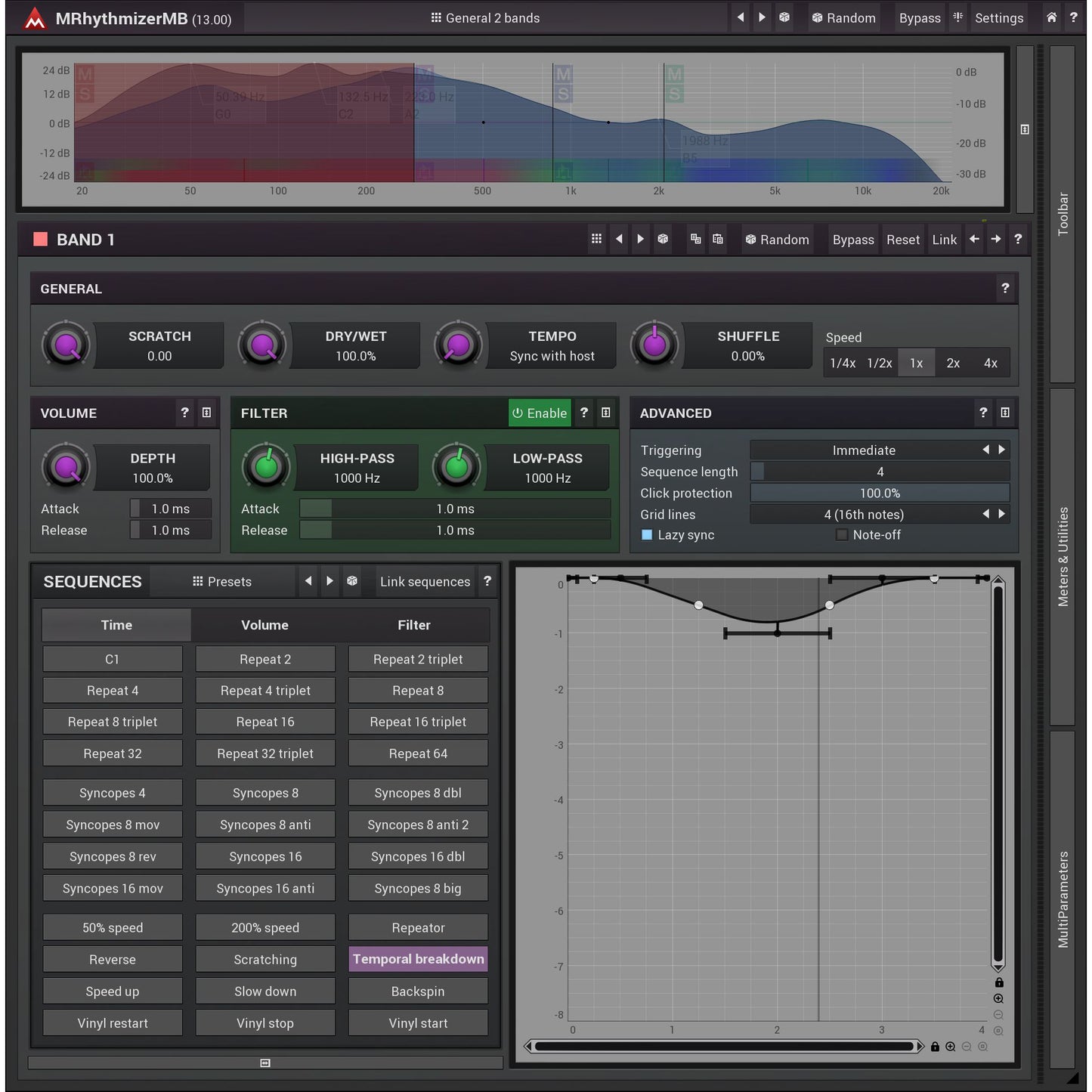Switch to the Filter tab in Sequences

click(x=414, y=625)
